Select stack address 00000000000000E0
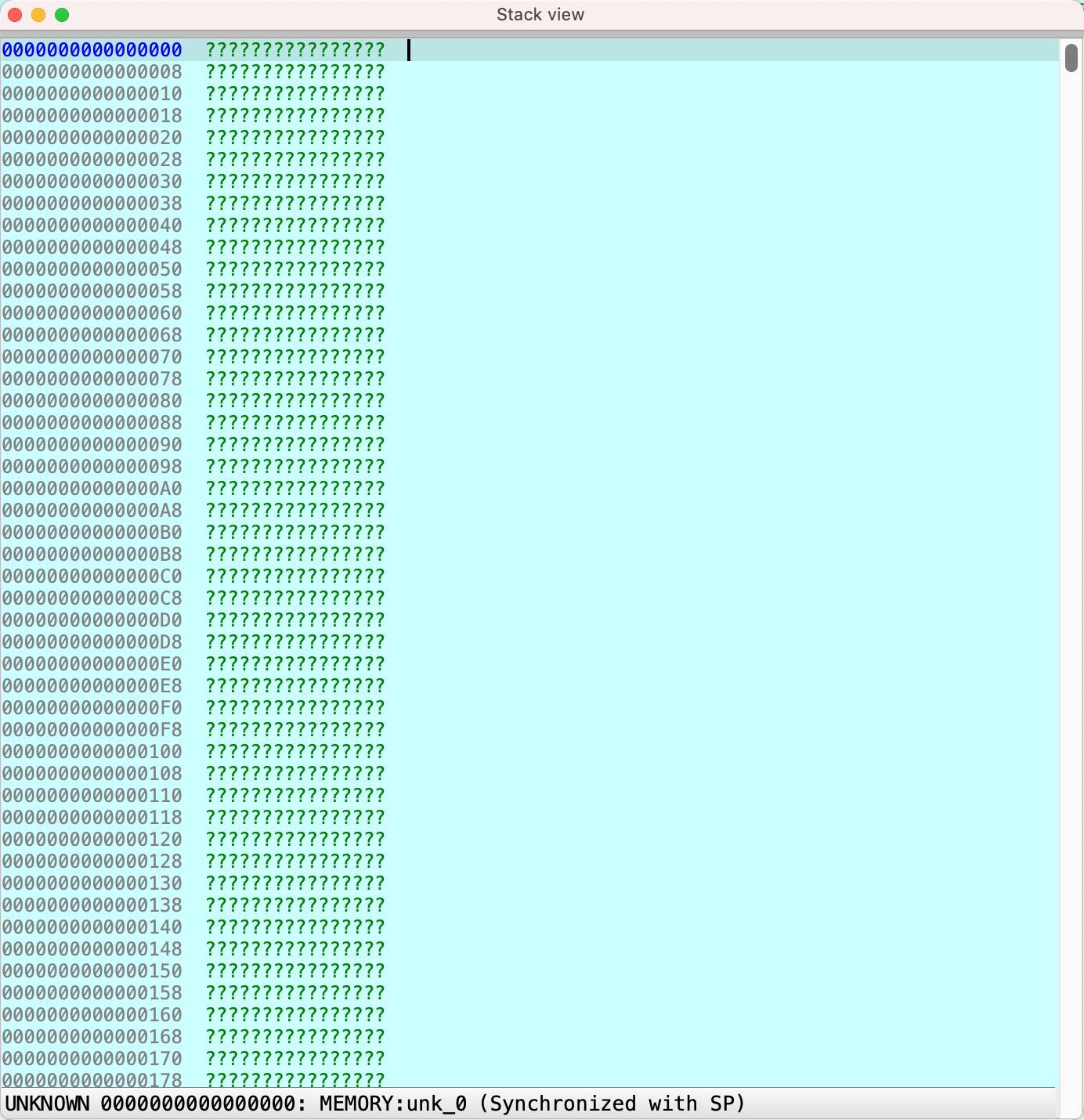 92,664
